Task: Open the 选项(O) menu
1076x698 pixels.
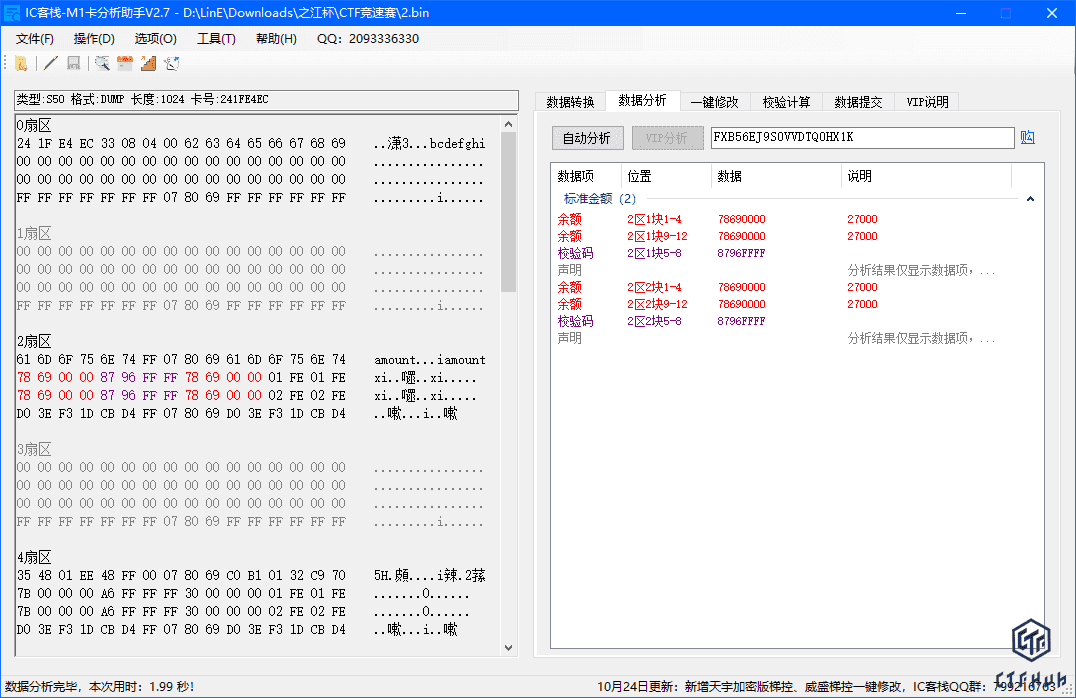Action: click(155, 39)
